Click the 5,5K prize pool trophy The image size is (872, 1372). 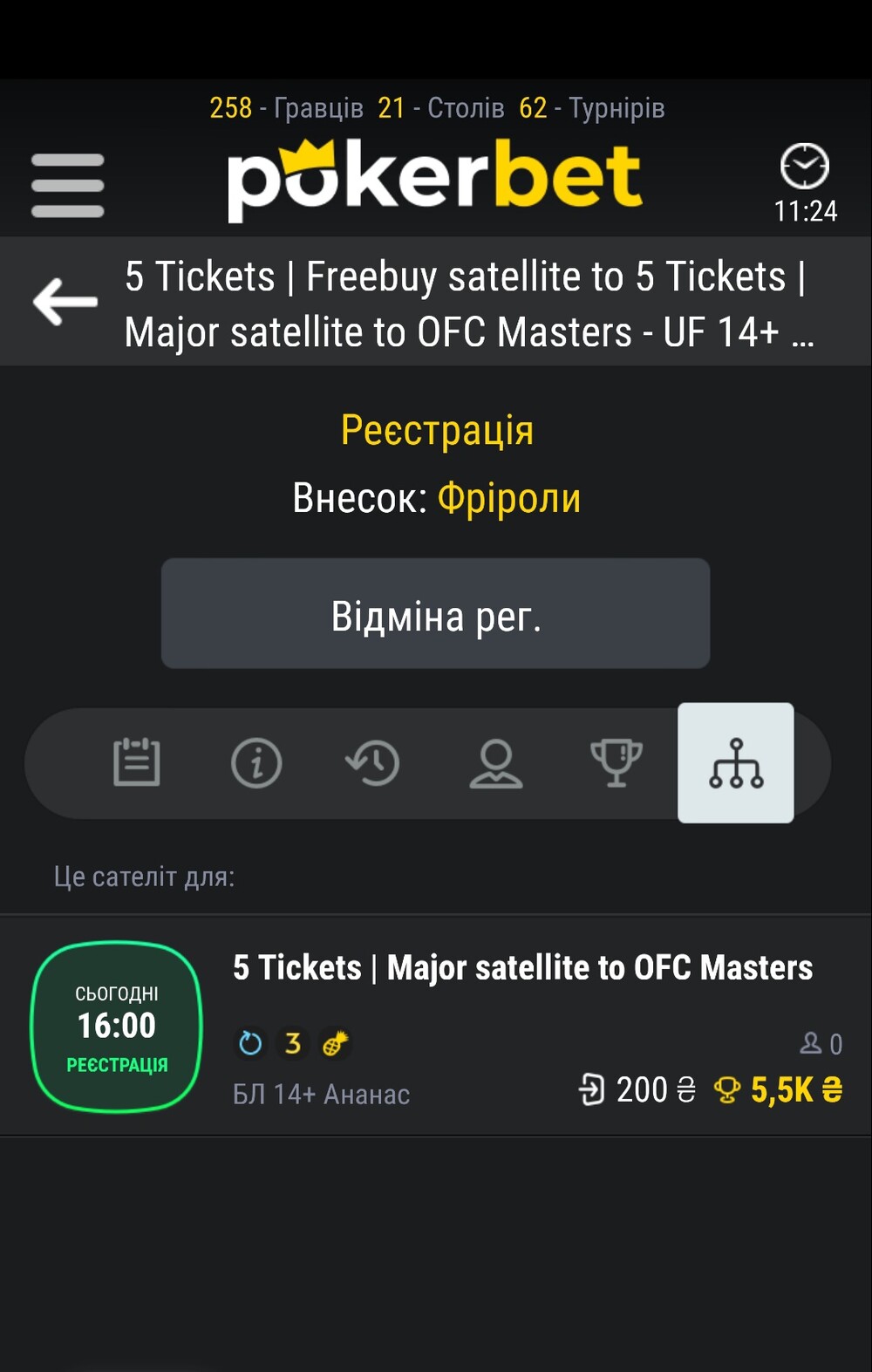tap(727, 1090)
